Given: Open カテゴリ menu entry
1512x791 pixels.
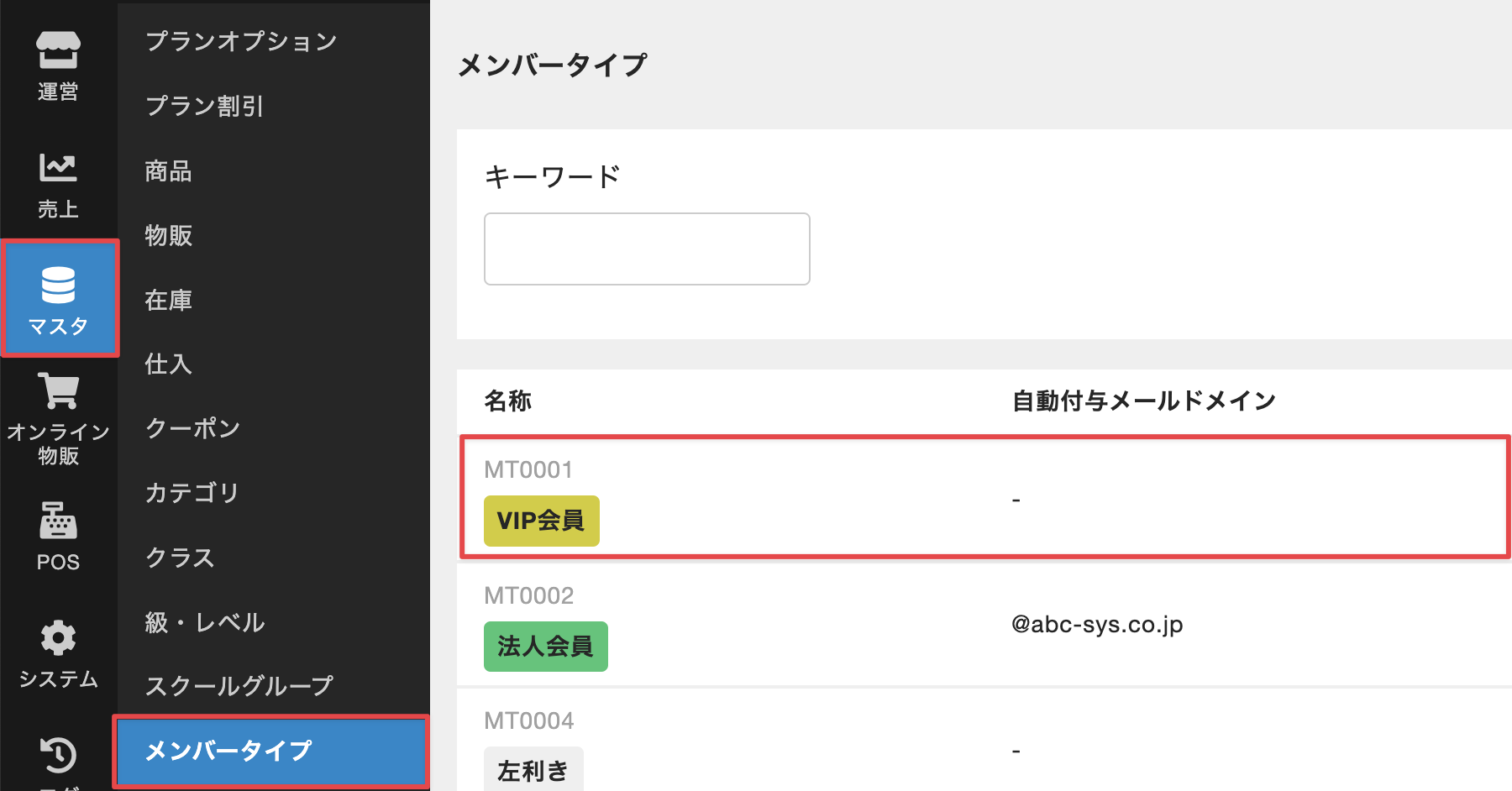Looking at the screenshot, I should point(192,493).
